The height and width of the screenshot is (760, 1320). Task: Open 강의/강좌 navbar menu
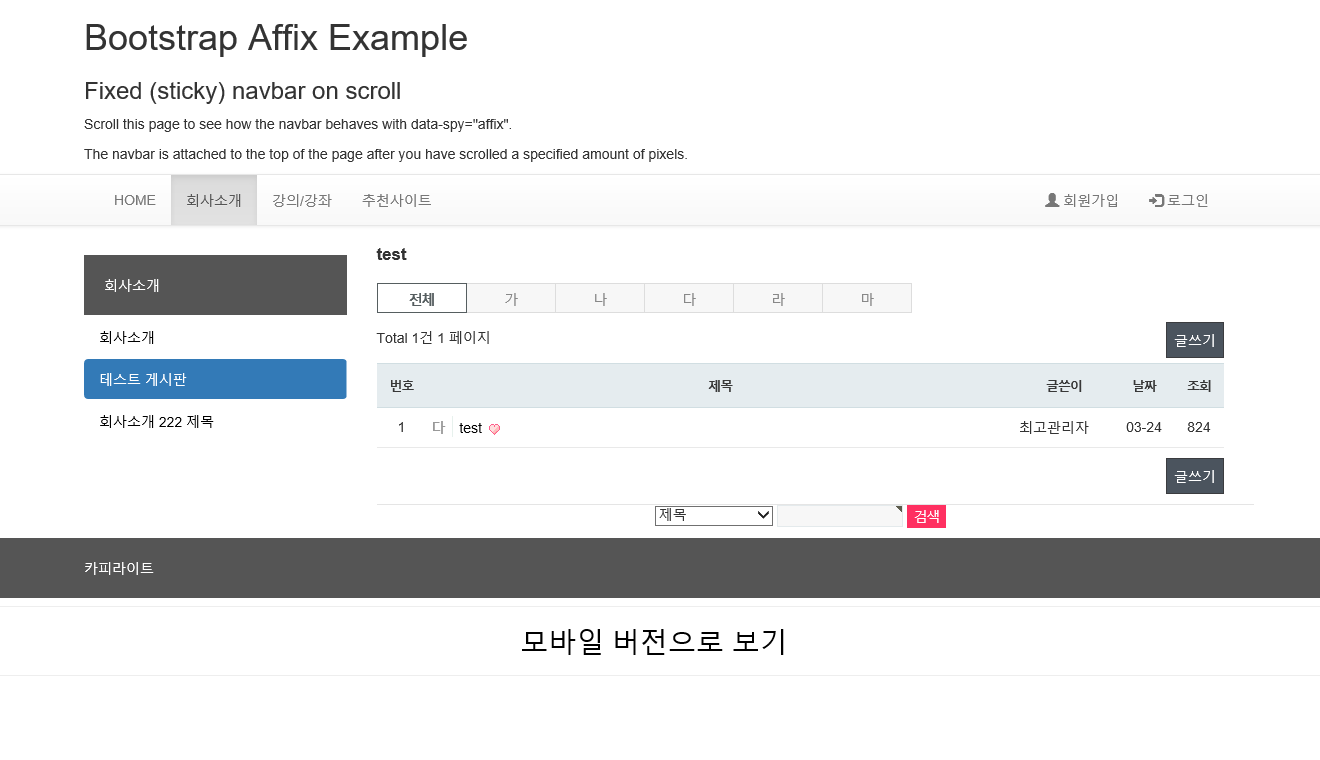tap(302, 200)
